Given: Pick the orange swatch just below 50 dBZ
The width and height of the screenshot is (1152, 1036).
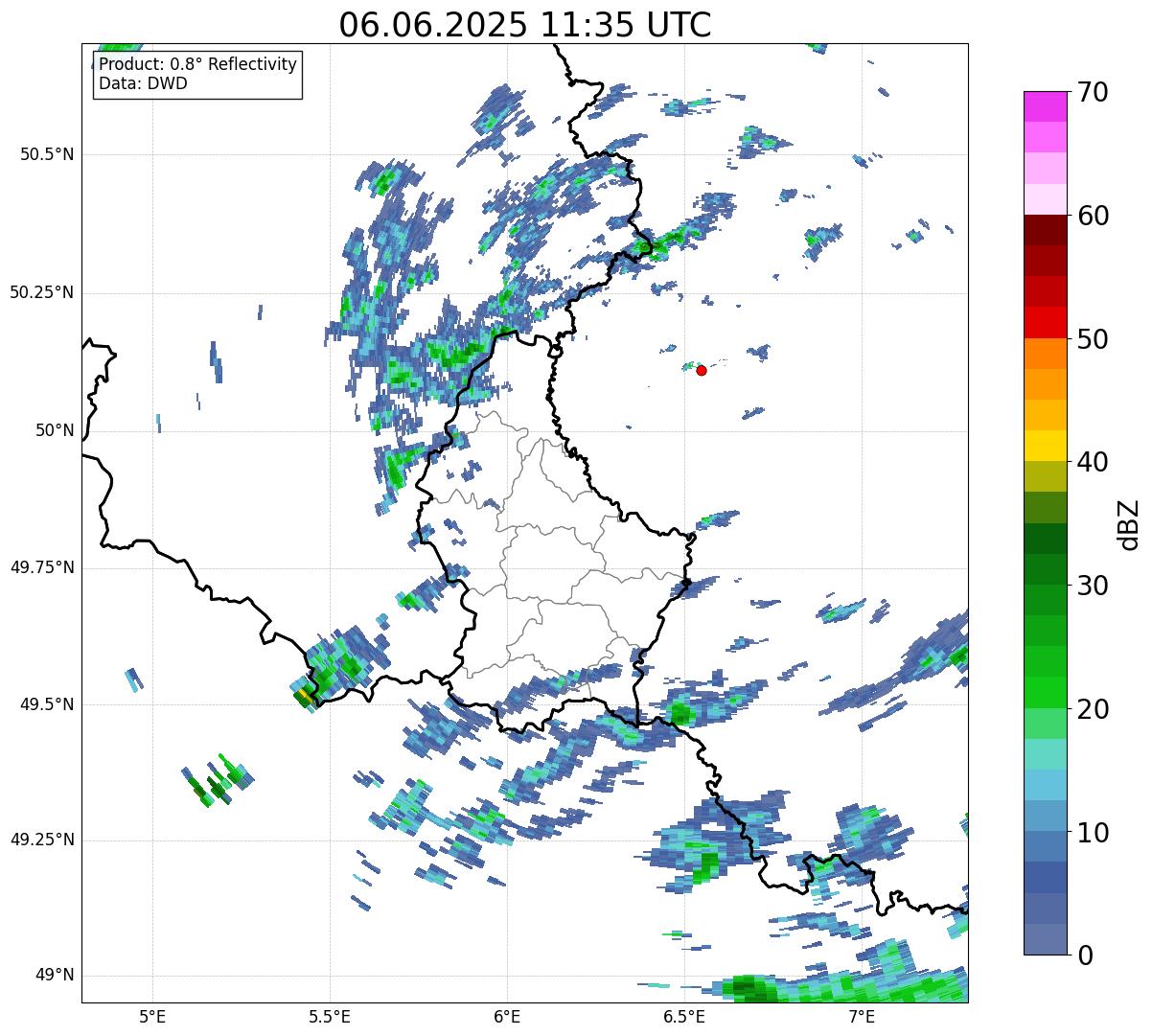Looking at the screenshot, I should [1045, 354].
